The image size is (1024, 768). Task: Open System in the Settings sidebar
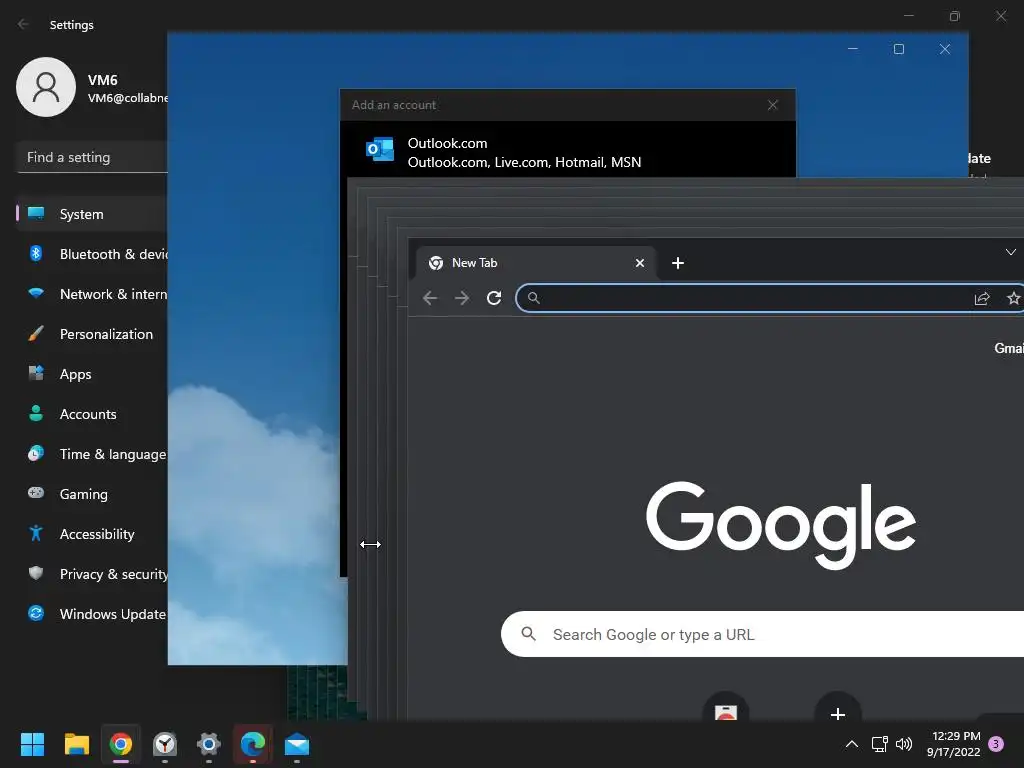coord(93,214)
